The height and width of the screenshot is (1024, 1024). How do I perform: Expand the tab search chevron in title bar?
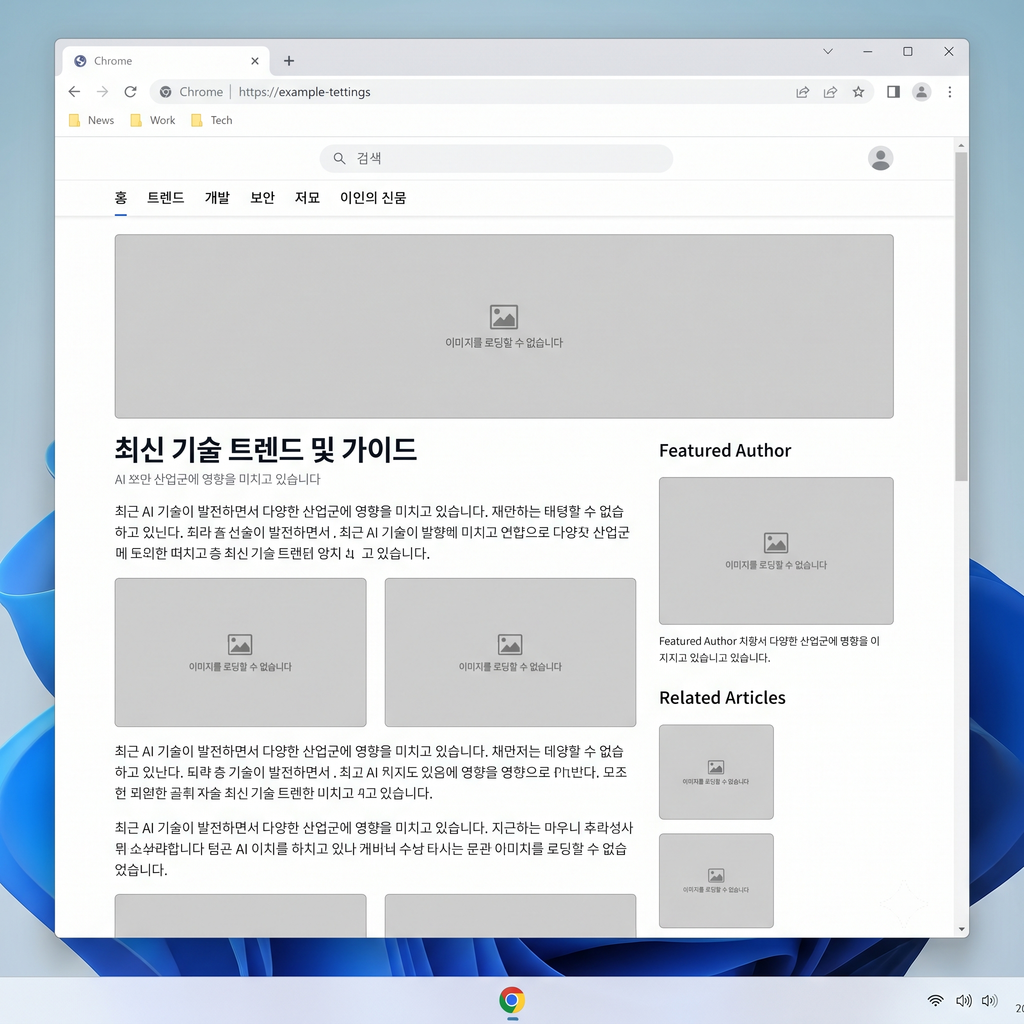point(827,52)
